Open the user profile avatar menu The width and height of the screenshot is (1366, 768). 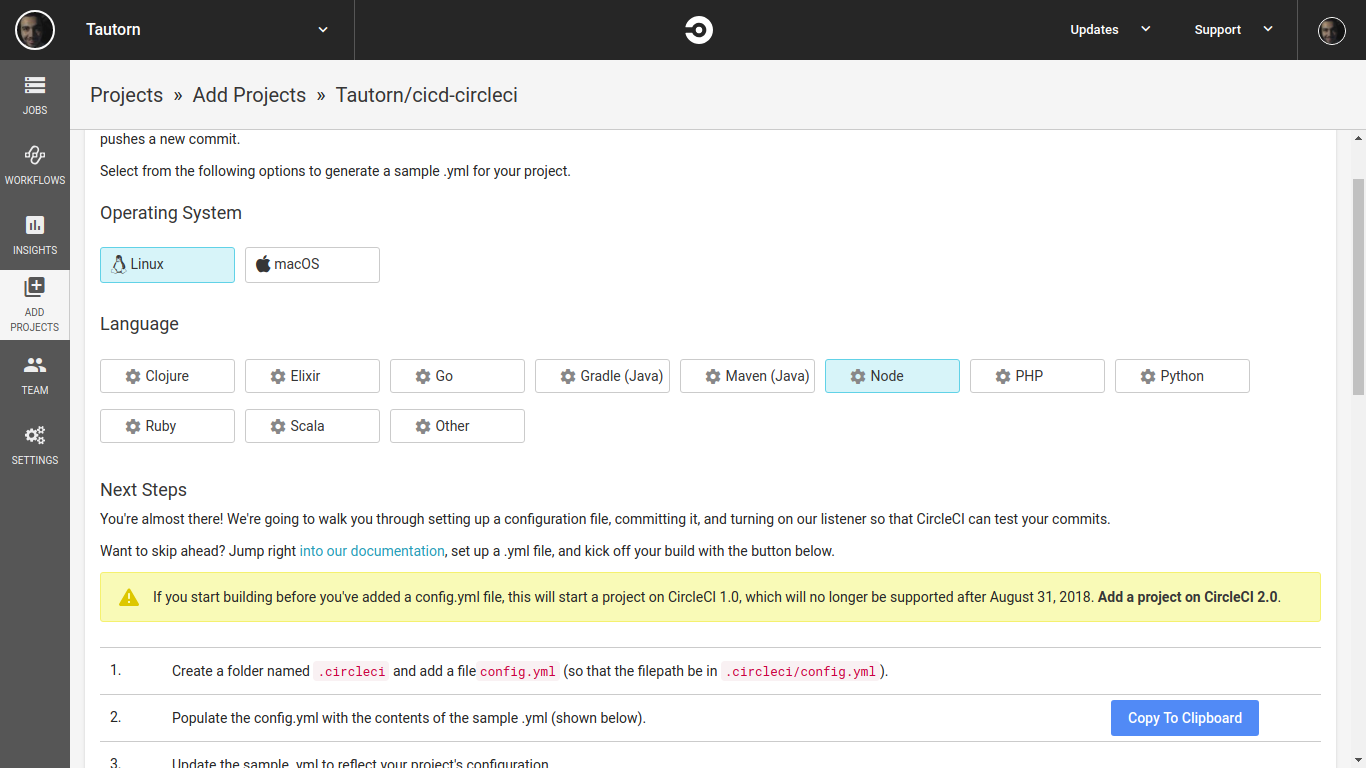1332,30
